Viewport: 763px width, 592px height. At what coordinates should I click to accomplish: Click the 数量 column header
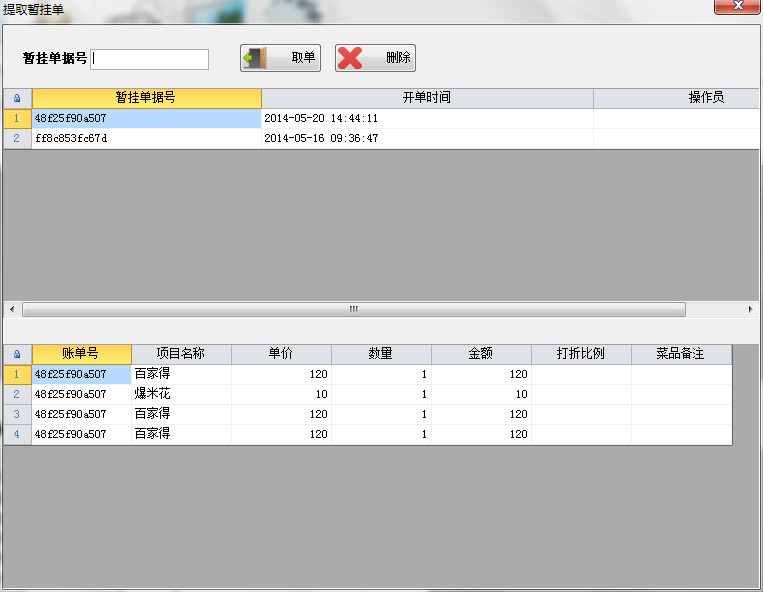pos(382,354)
